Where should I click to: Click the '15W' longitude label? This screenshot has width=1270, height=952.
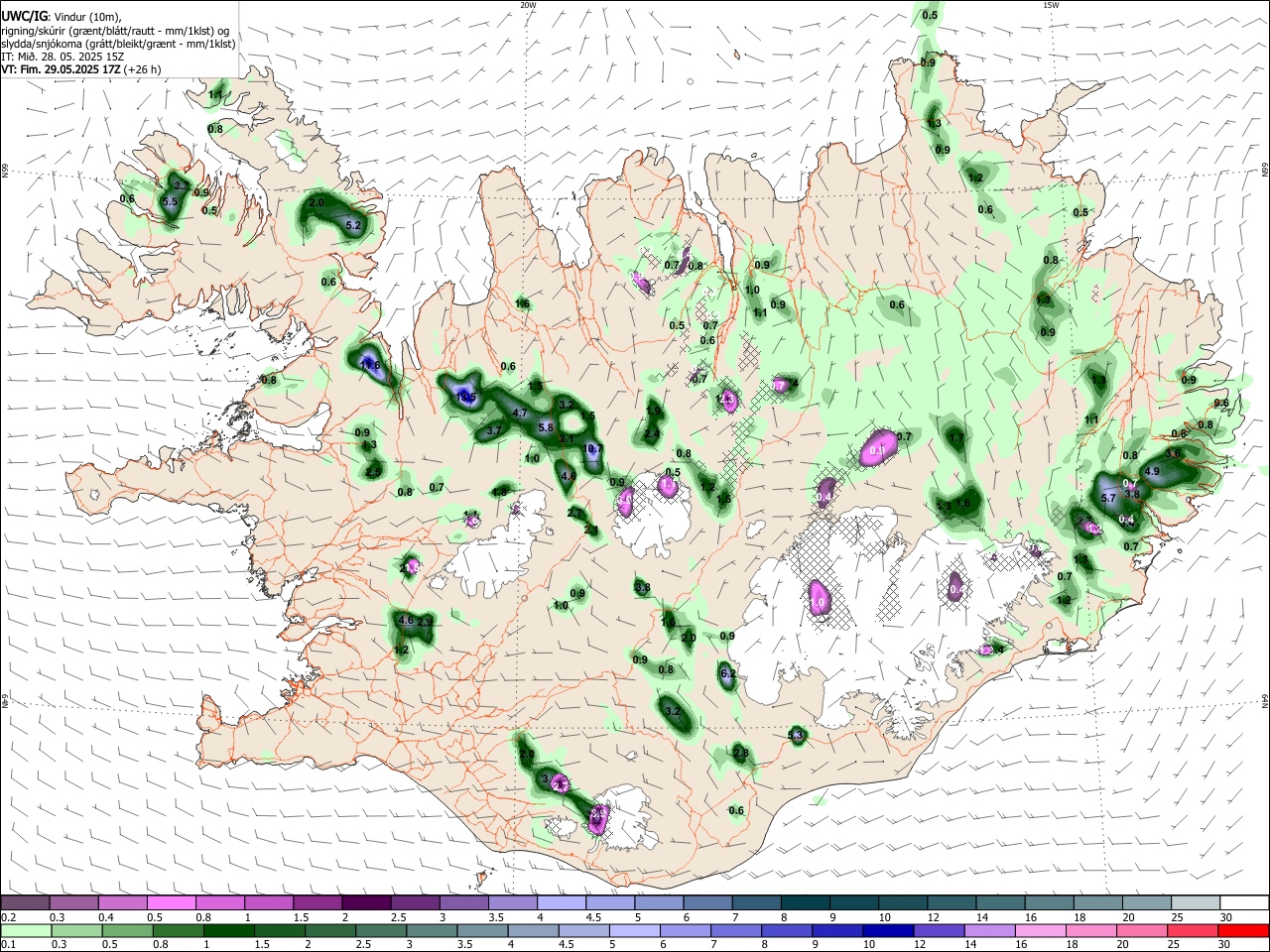pyautogui.click(x=1050, y=5)
